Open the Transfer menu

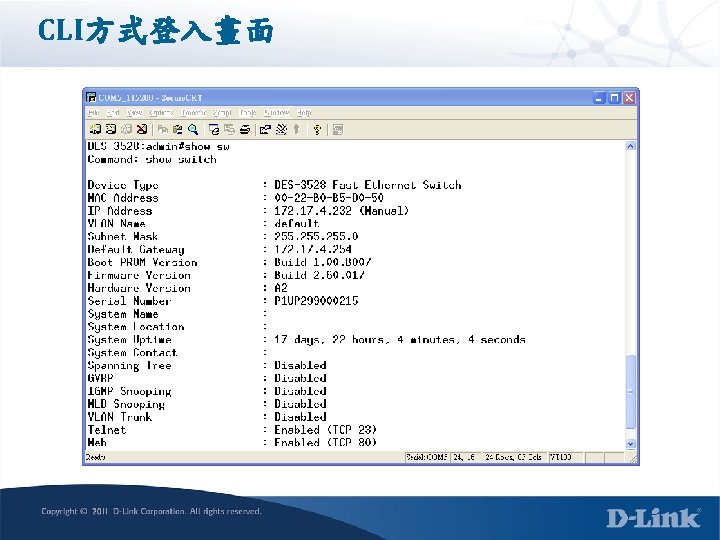pos(193,112)
